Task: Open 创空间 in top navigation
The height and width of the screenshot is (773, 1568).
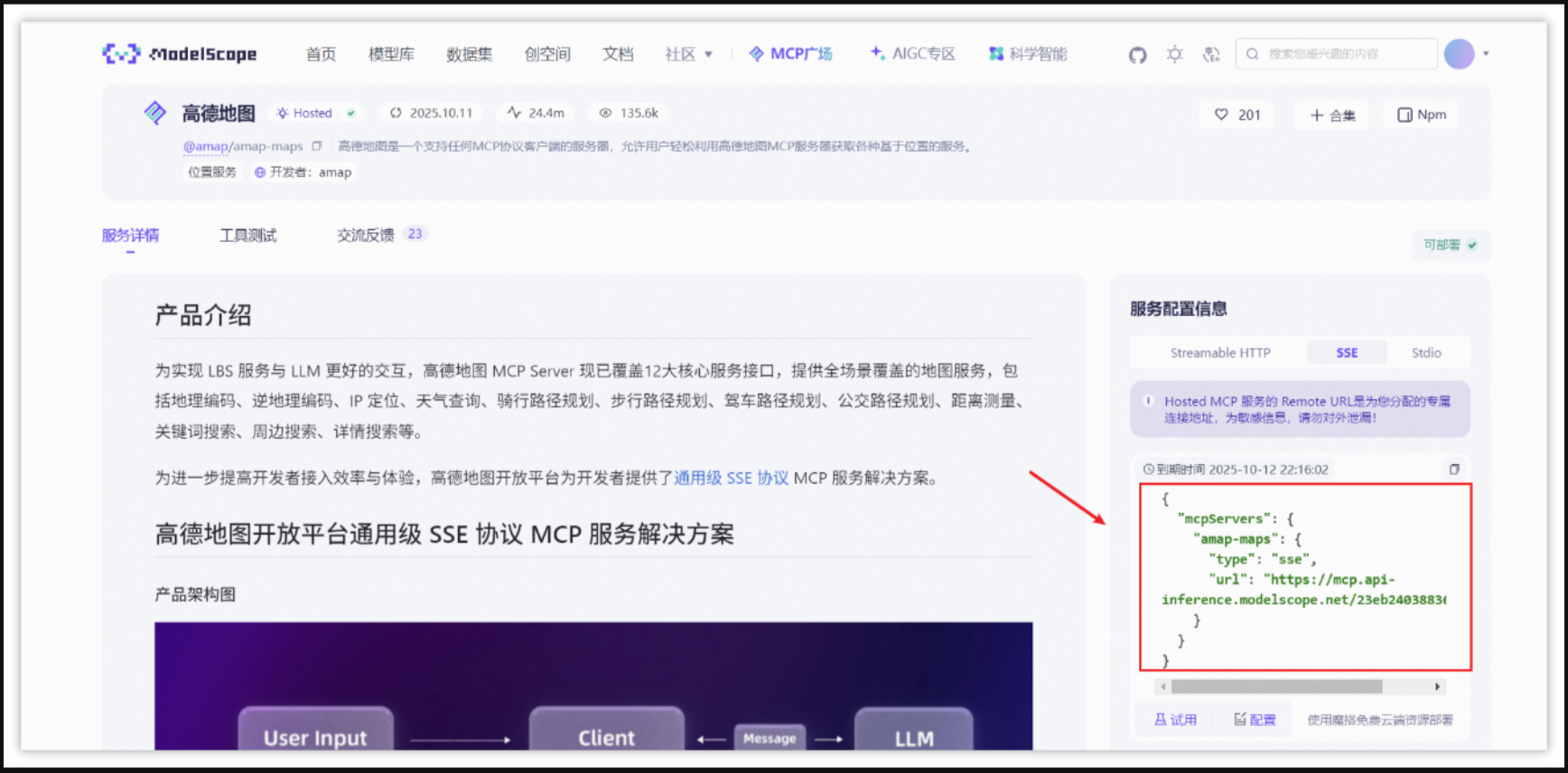Action: click(x=547, y=54)
